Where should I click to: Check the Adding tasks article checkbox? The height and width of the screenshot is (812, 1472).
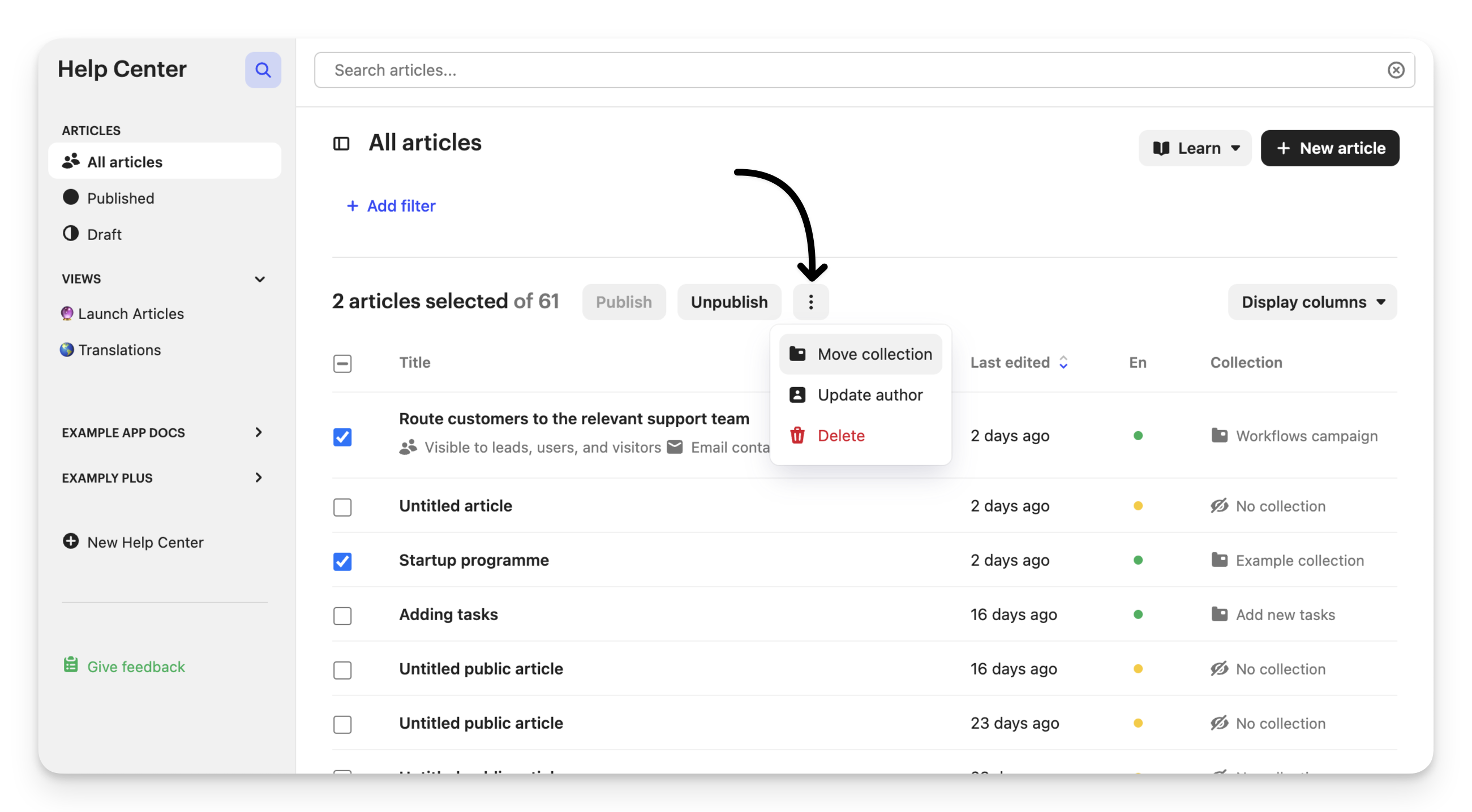pos(342,616)
